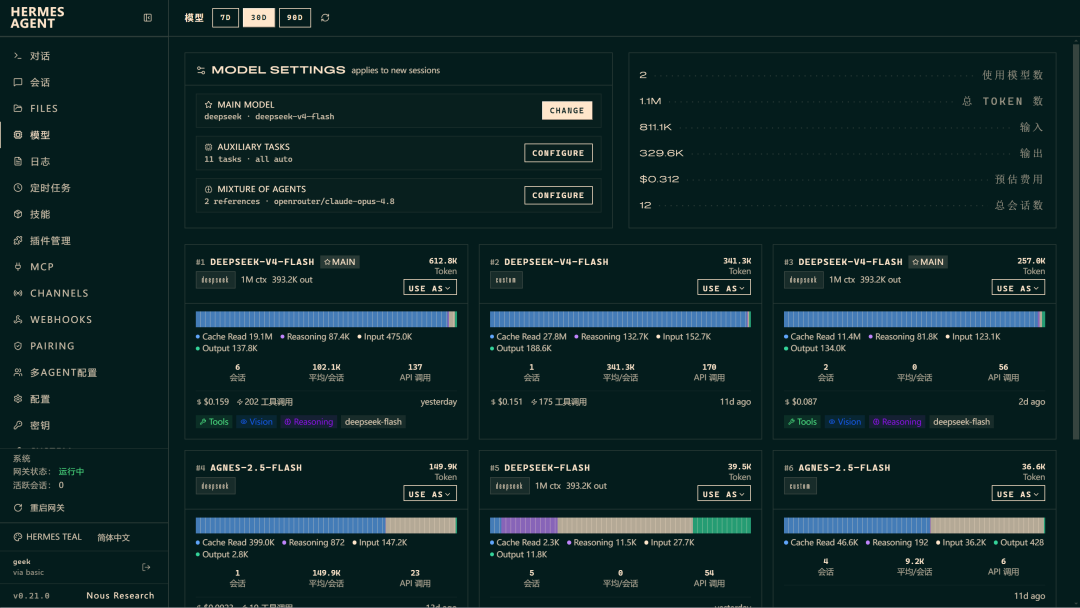Click CONFIGURE for Mixture of Agents
This screenshot has width=1080, height=608.
558,195
